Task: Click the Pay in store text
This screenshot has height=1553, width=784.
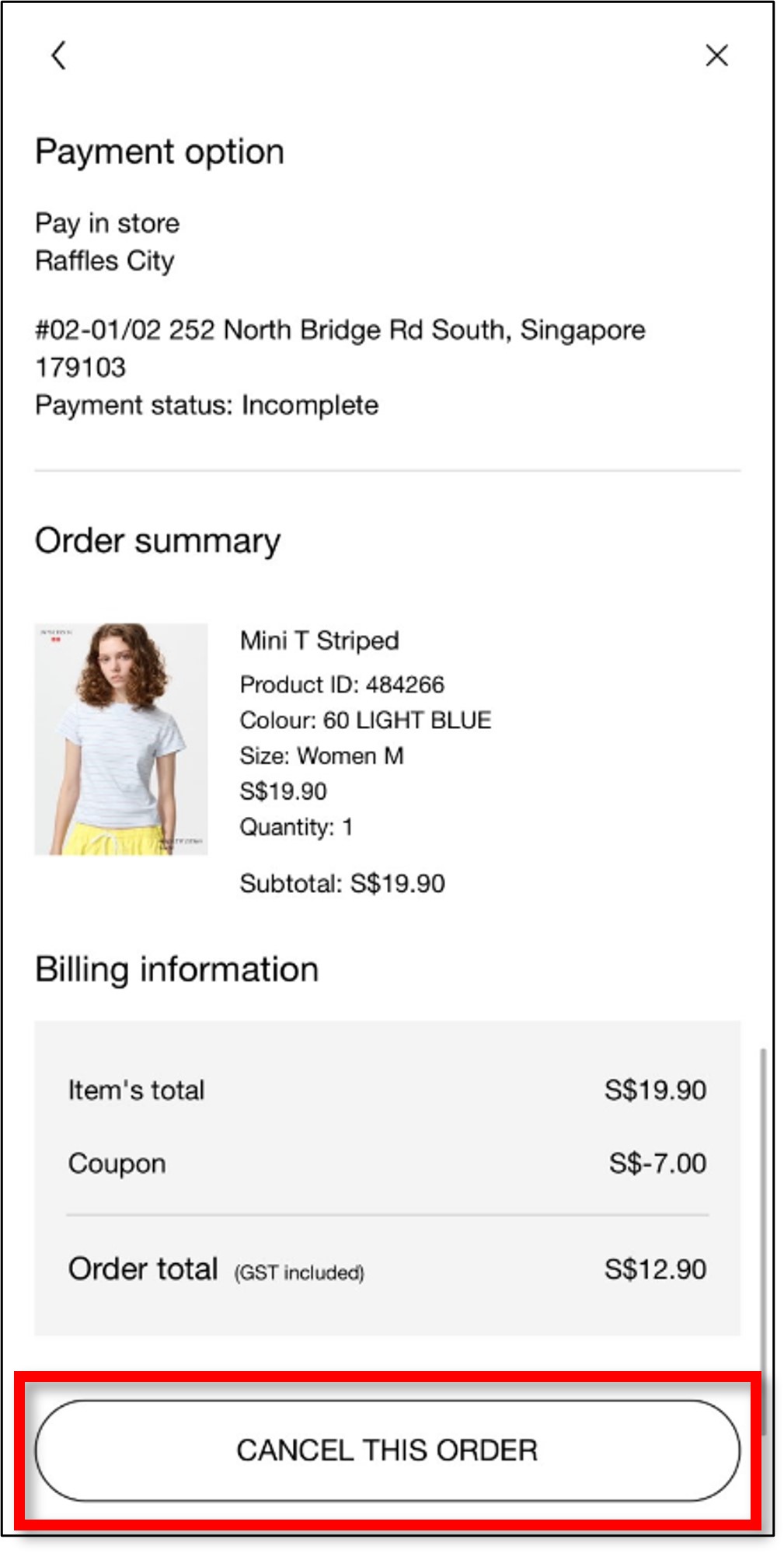Action: click(107, 224)
